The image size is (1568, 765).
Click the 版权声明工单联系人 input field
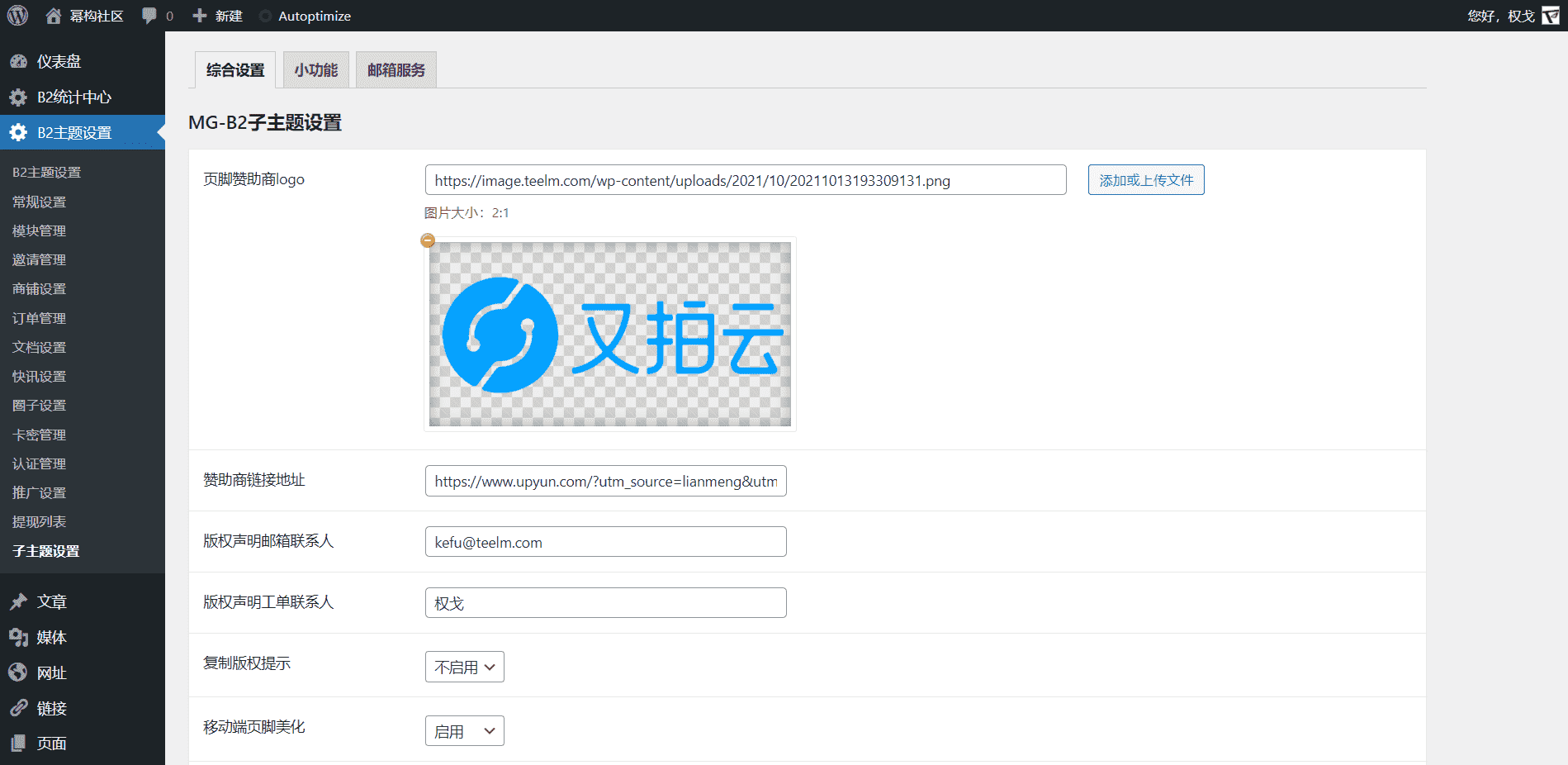(x=606, y=603)
